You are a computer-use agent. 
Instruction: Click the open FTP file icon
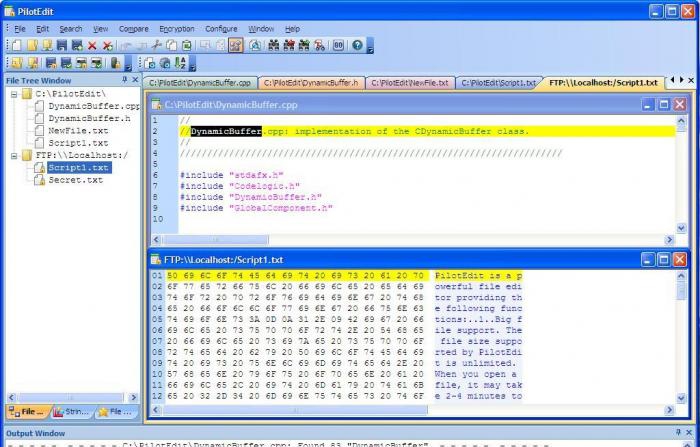[x=47, y=45]
